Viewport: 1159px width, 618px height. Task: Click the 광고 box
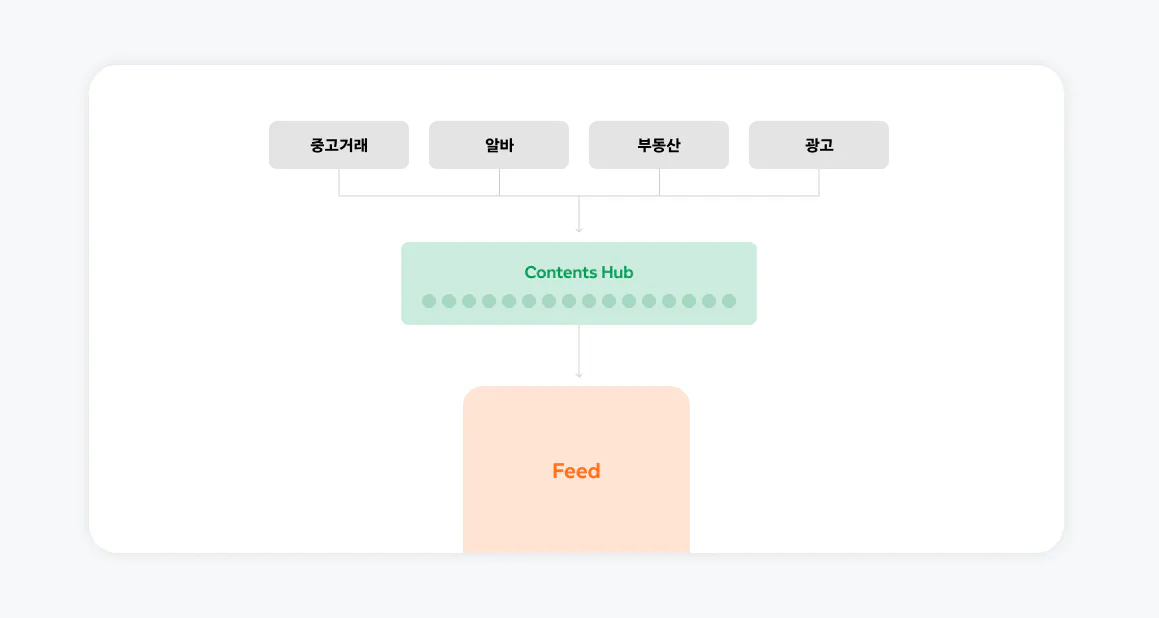coord(819,145)
